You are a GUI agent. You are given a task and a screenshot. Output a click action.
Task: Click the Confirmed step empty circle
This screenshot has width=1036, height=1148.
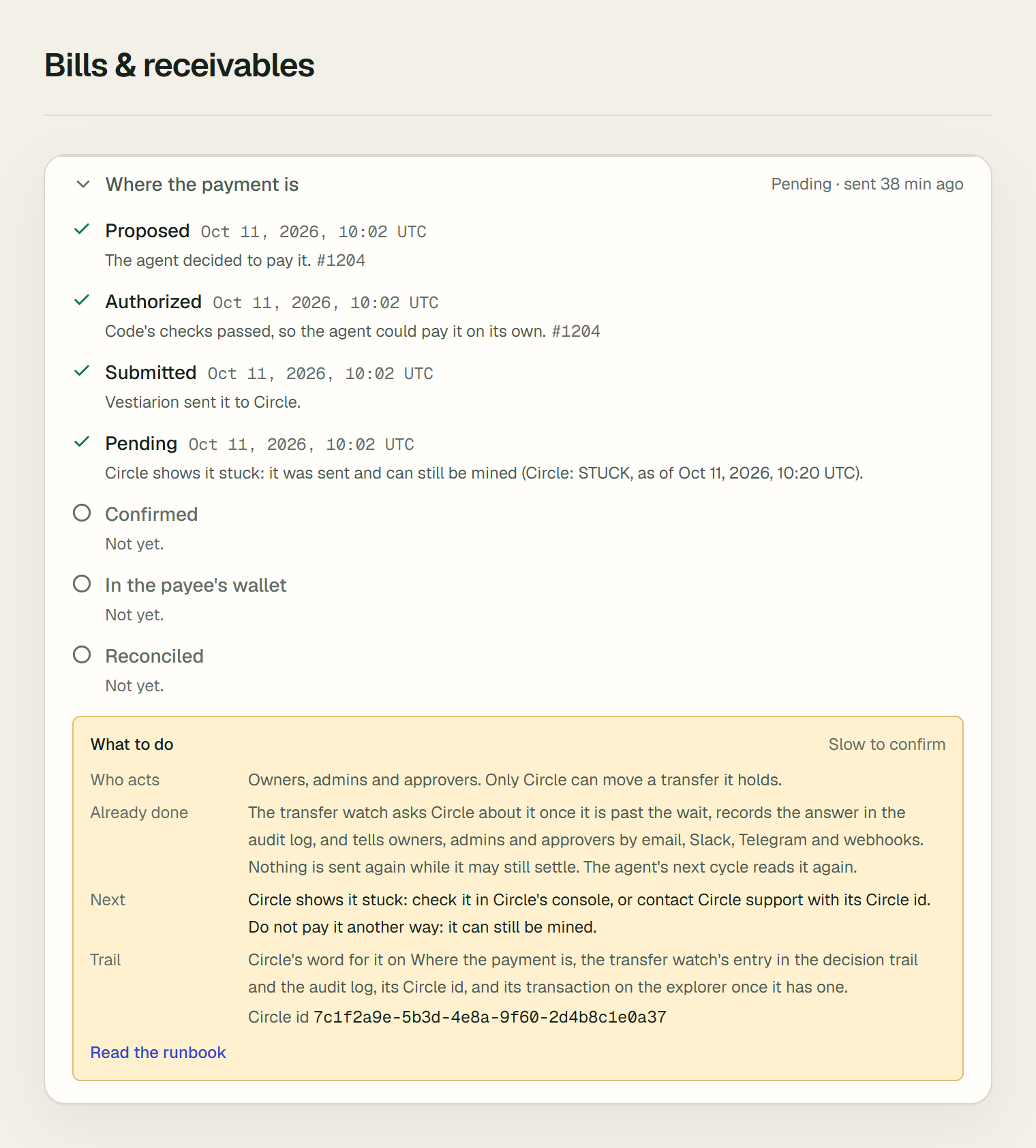click(x=82, y=513)
